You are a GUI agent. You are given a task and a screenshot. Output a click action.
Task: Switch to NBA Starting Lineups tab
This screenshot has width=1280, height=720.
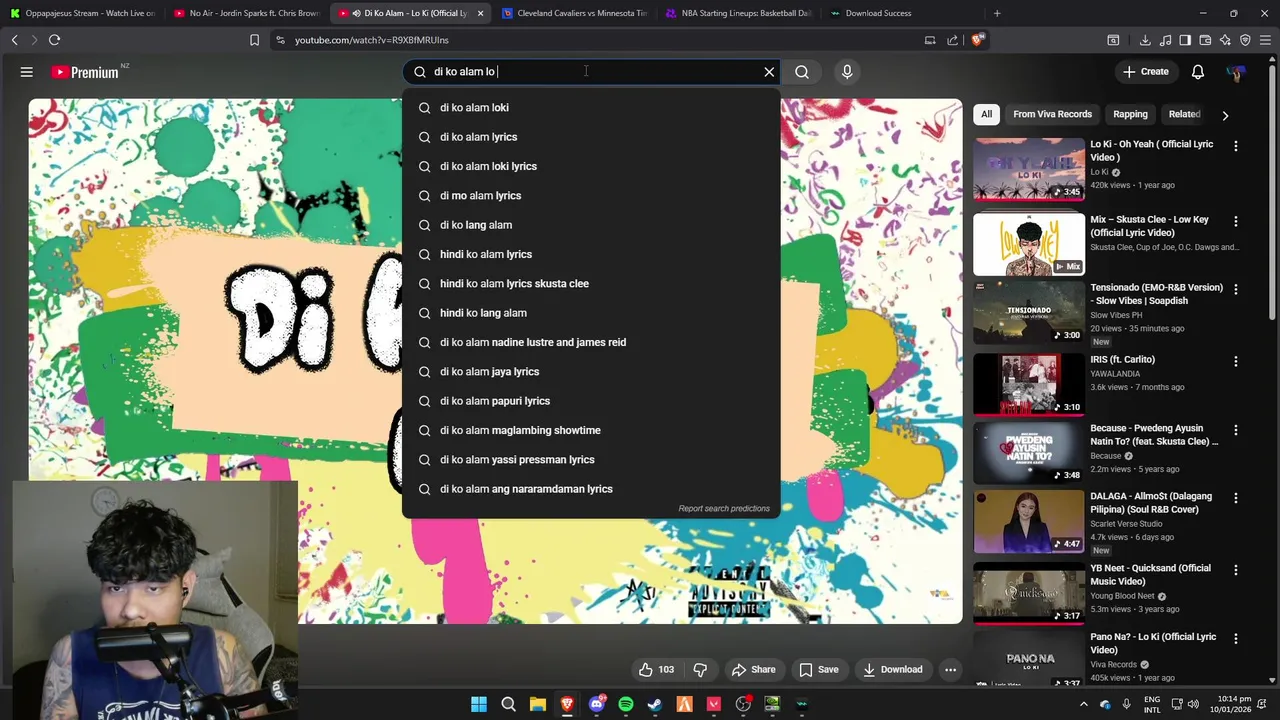coord(739,13)
